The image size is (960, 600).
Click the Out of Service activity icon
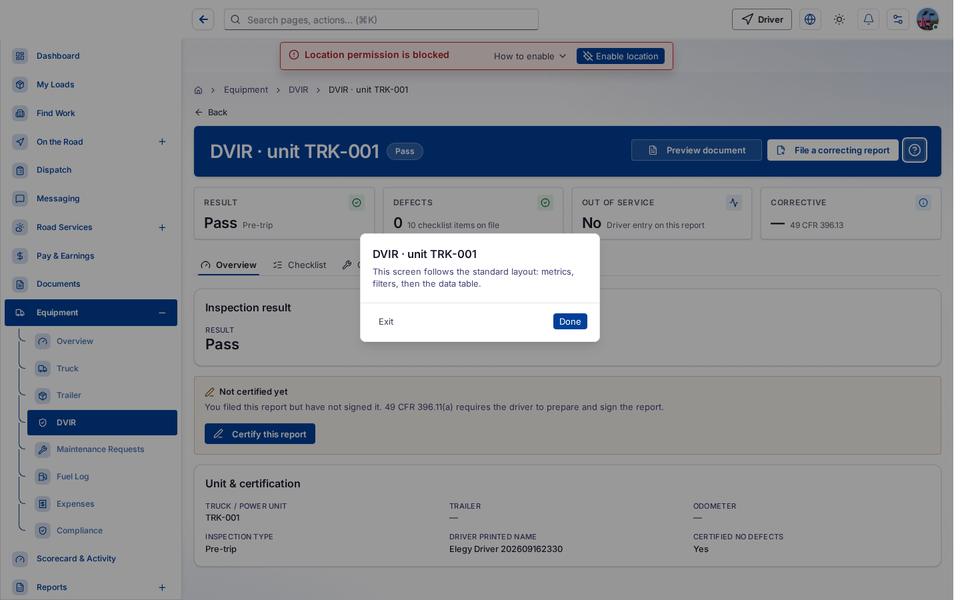(733, 203)
